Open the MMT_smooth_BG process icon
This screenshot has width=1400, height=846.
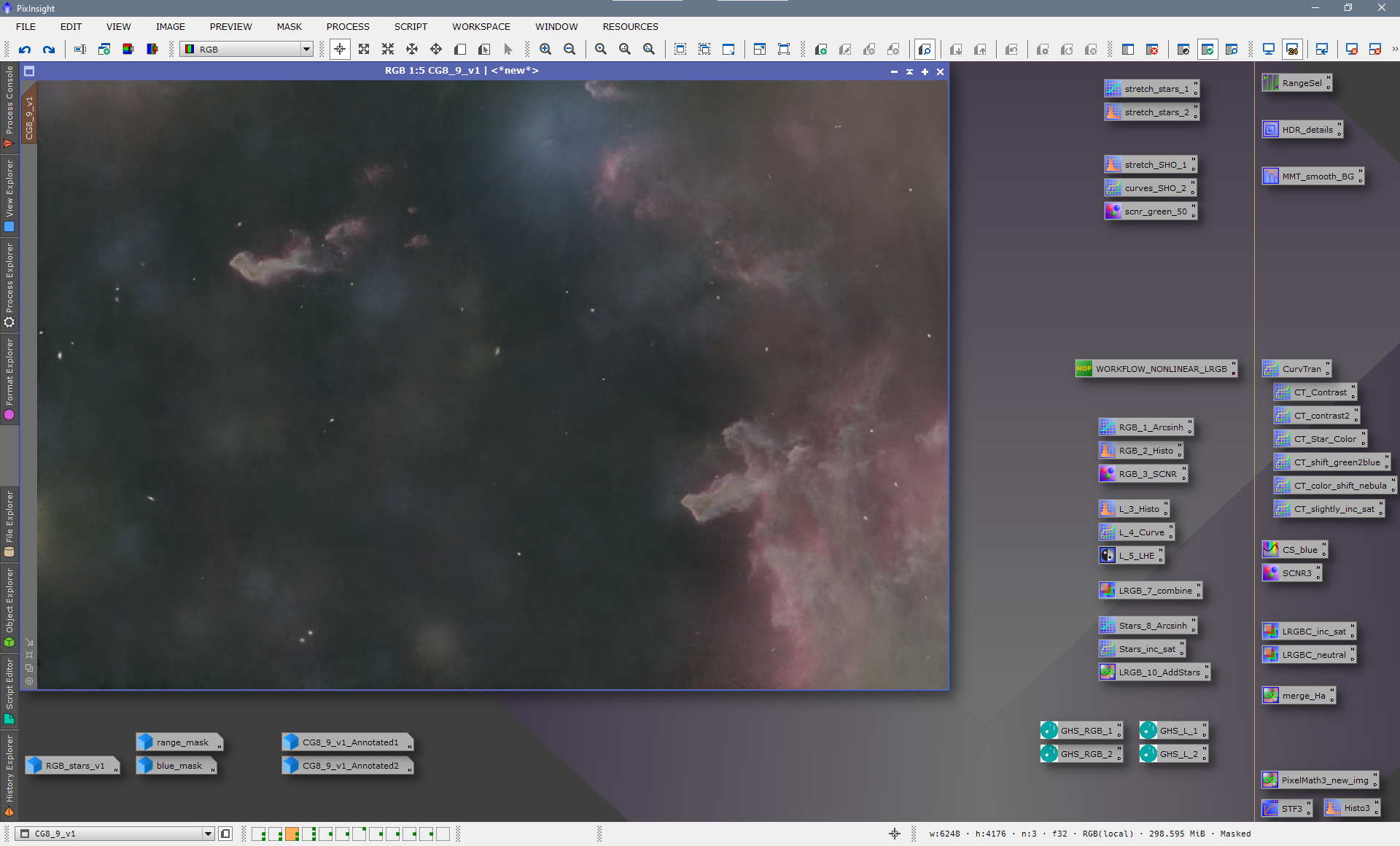(x=1312, y=176)
